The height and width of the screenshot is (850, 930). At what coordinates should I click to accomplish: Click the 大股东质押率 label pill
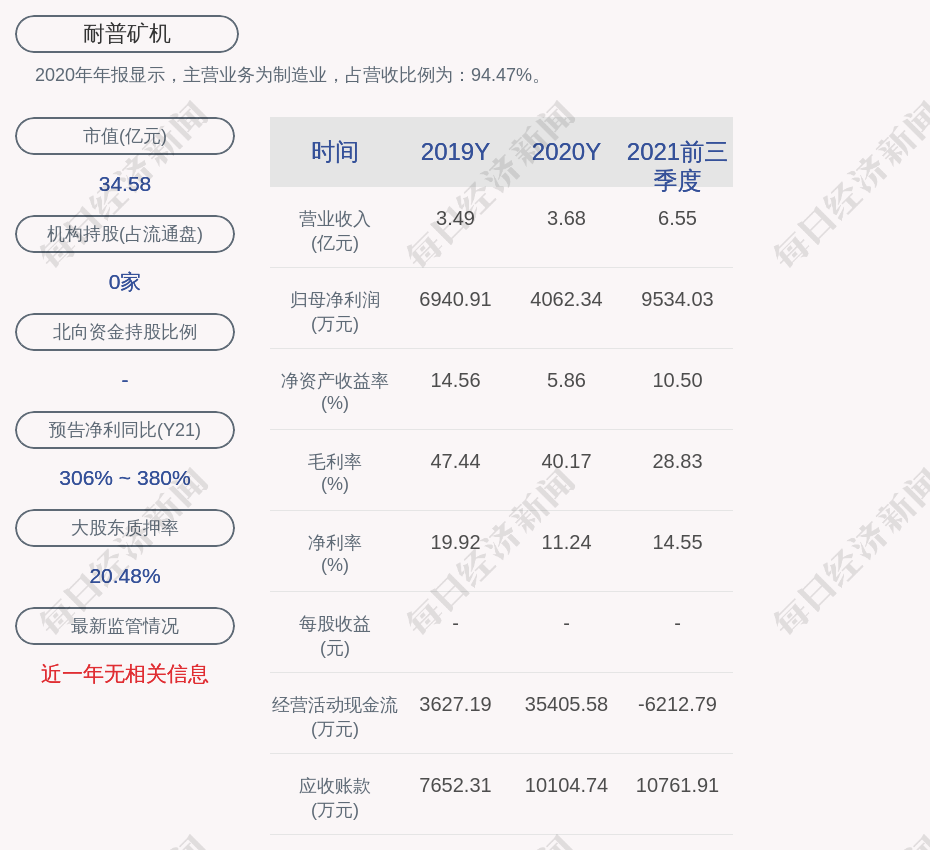pyautogui.click(x=125, y=528)
